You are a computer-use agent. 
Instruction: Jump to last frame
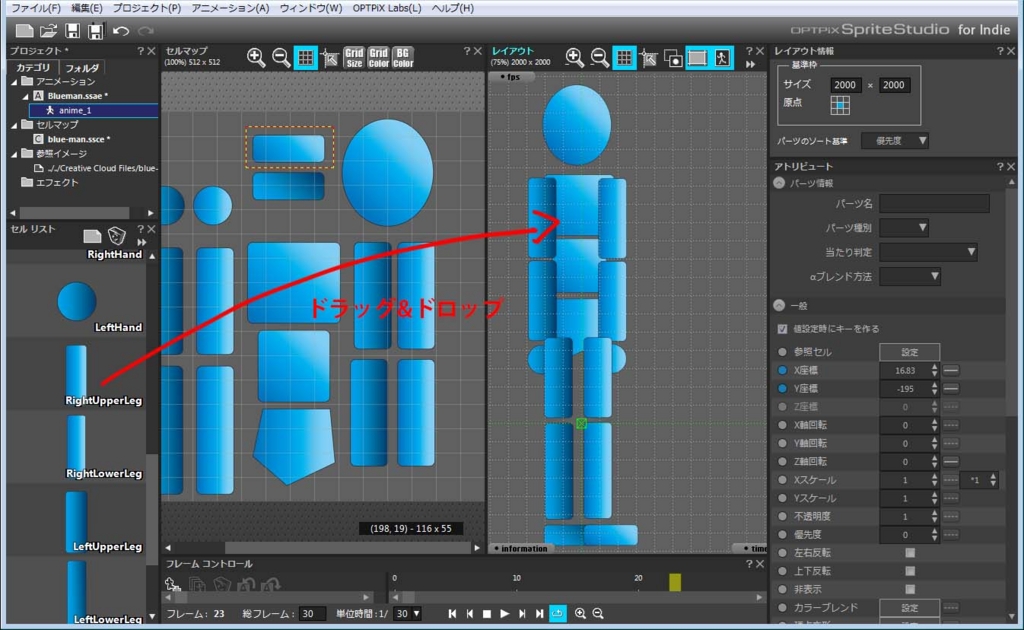coord(539,614)
